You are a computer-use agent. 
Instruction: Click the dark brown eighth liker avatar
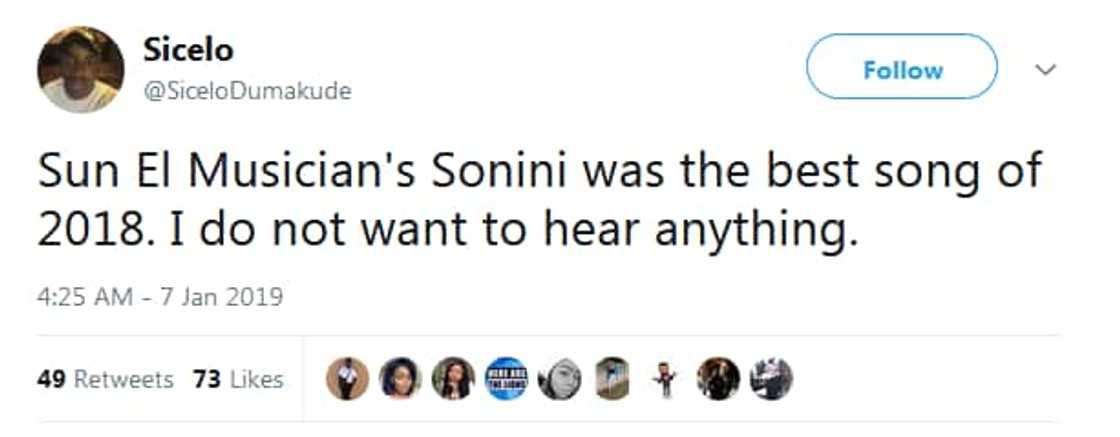tap(718, 379)
